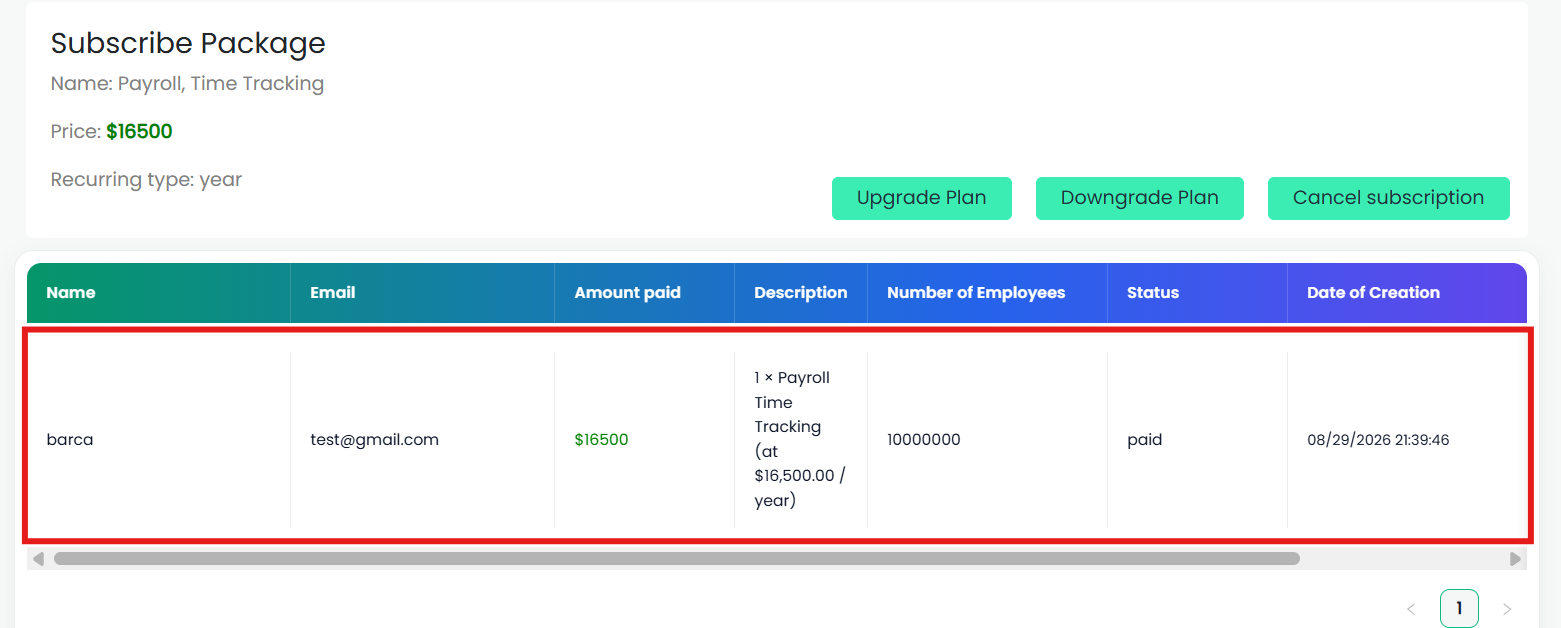Click the Status column header
The height and width of the screenshot is (628, 1561).
(1198, 293)
